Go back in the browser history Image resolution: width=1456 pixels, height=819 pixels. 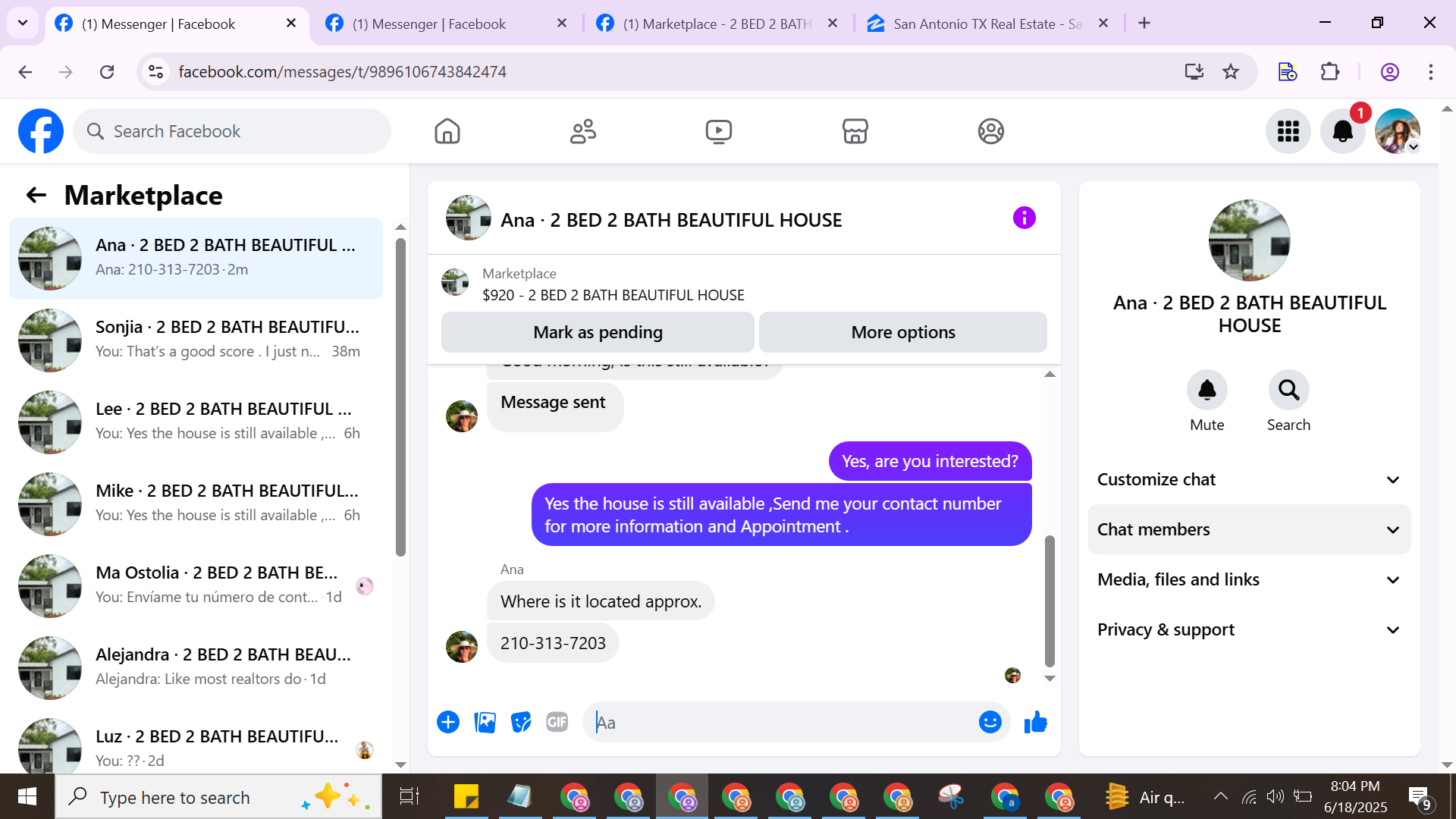pos(25,71)
